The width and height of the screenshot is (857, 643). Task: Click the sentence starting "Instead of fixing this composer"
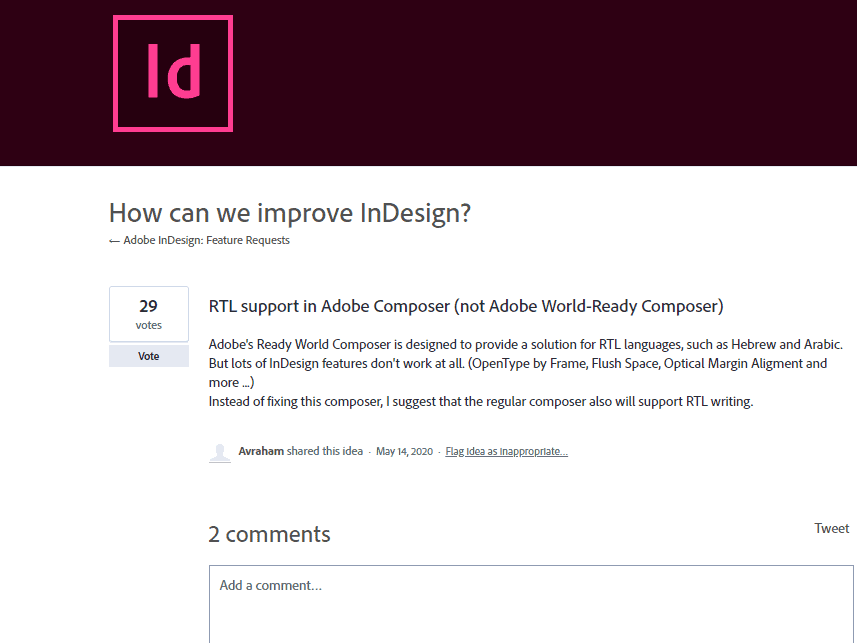(x=480, y=401)
